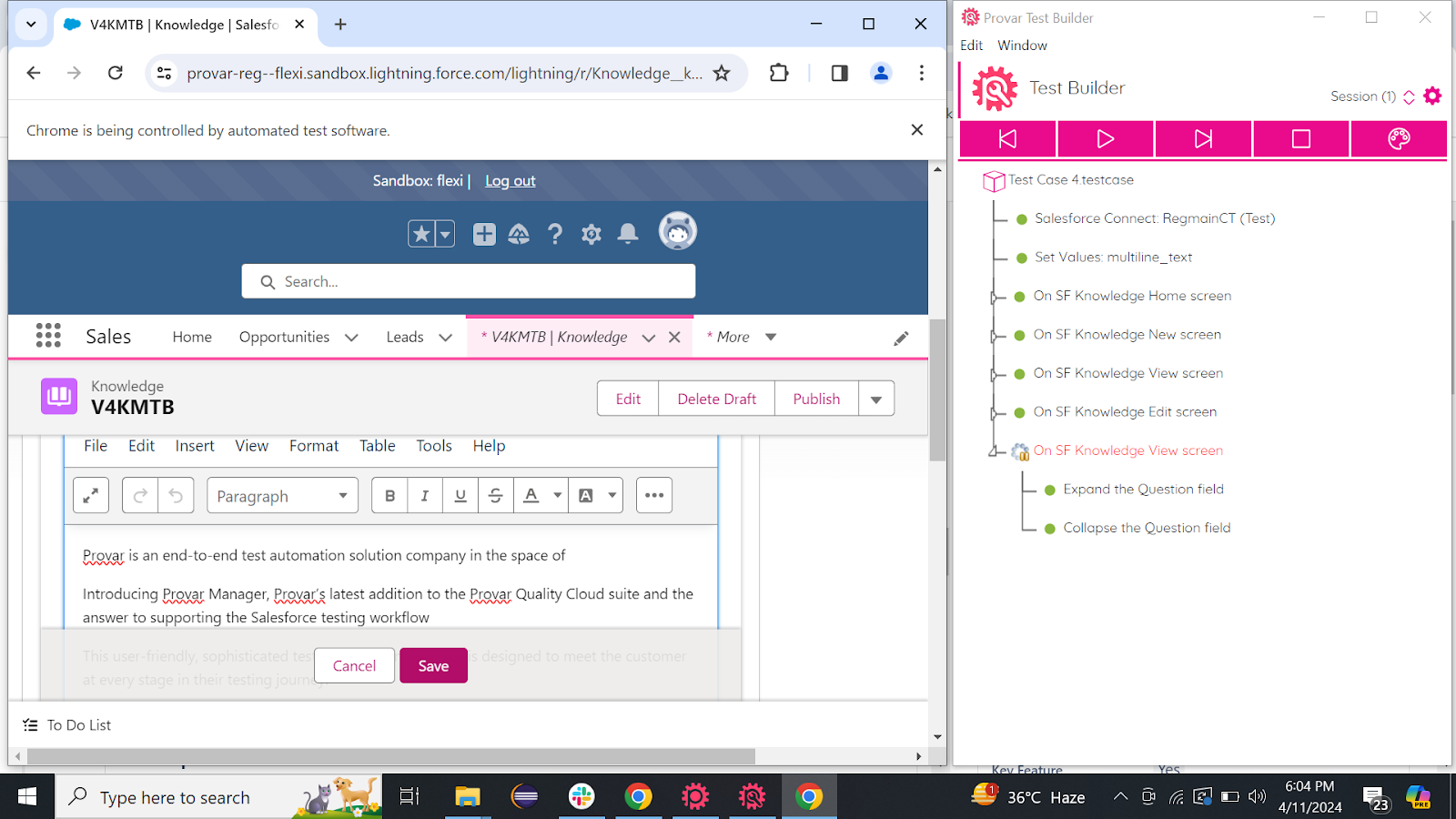Toggle bold formatting in the editor

(x=389, y=495)
